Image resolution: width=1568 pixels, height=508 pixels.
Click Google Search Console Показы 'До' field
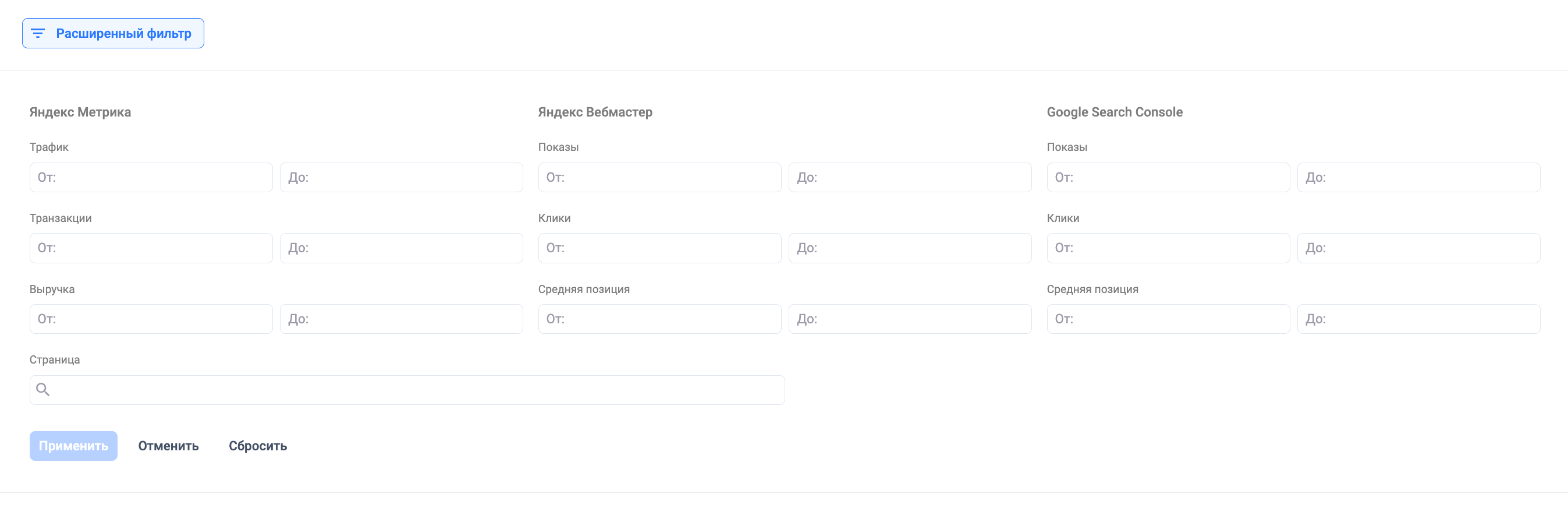pyautogui.click(x=1418, y=177)
